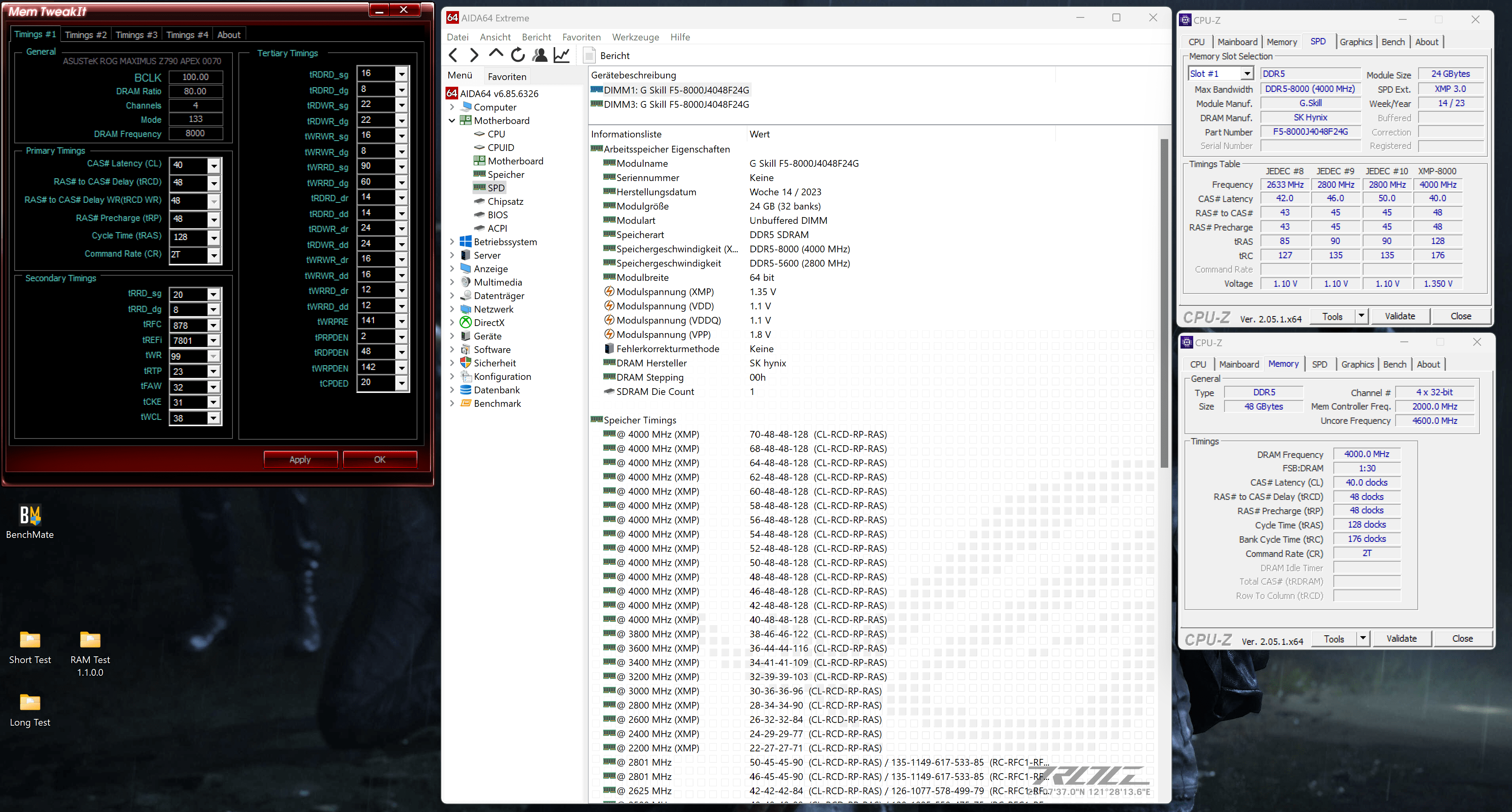The height and width of the screenshot is (812, 1512).
Task: Open the Werkzeuge menu in AIDA64
Action: point(635,37)
